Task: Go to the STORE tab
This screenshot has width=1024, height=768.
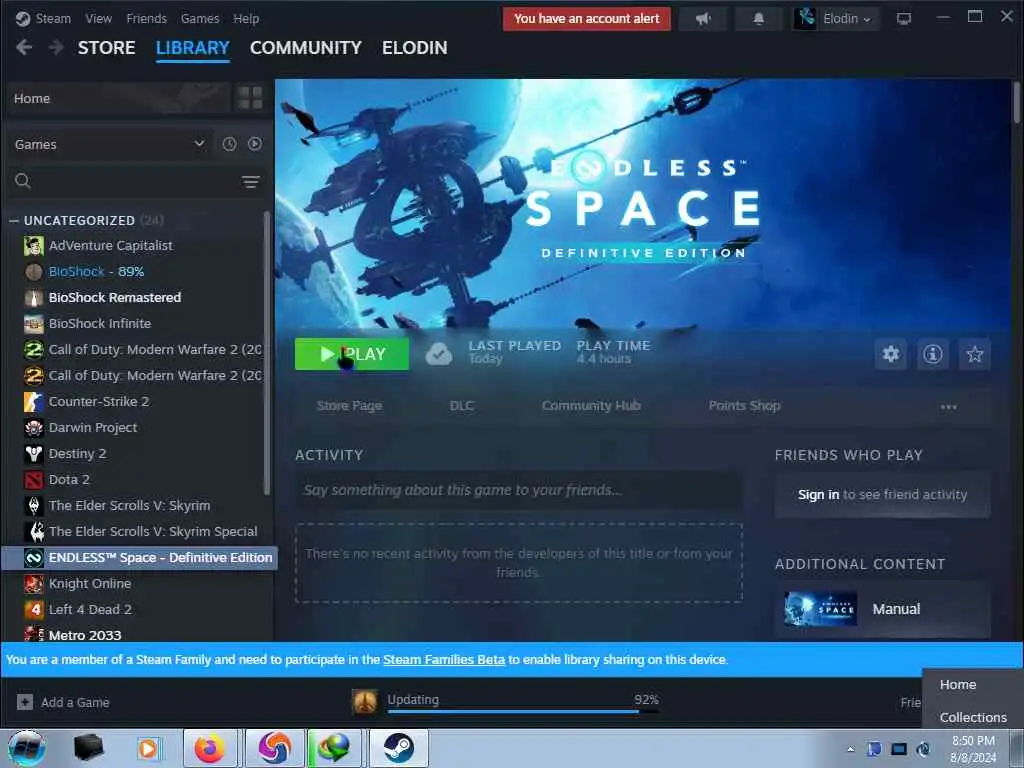Action: [106, 48]
